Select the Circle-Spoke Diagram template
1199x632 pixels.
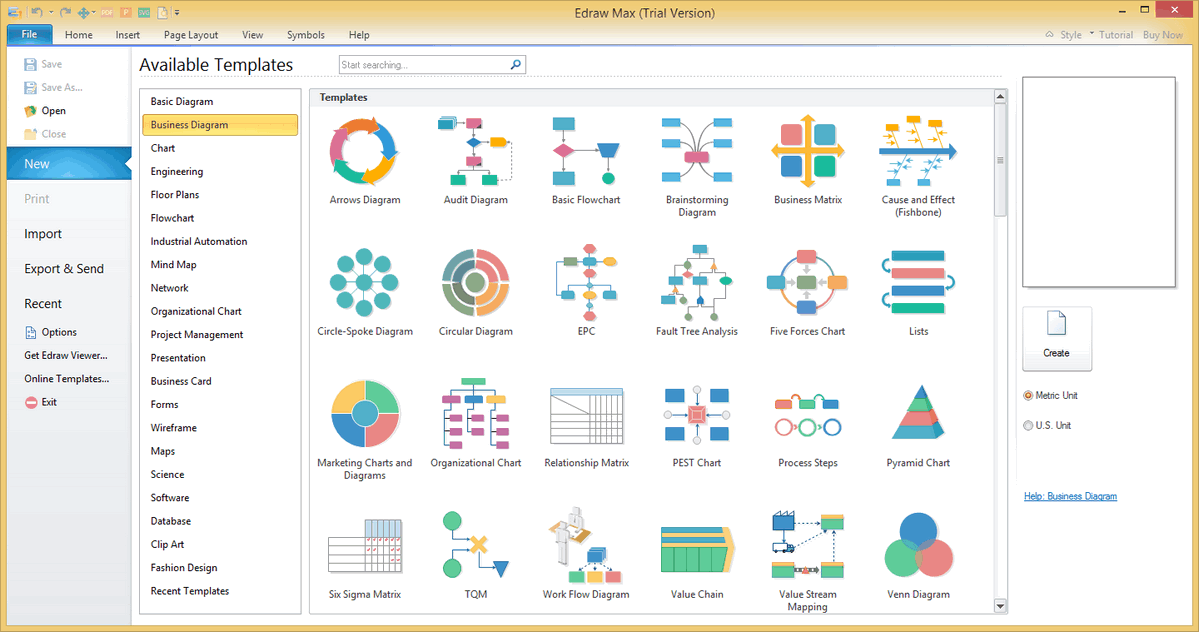click(x=365, y=292)
